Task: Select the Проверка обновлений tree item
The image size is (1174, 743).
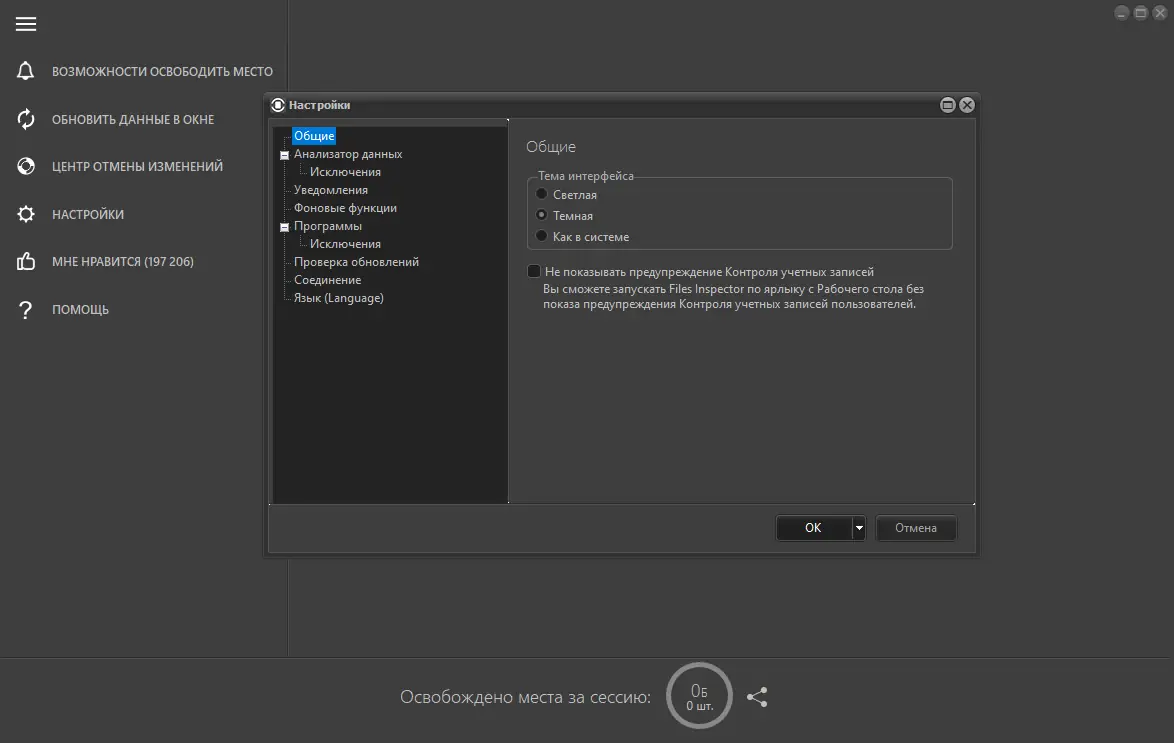Action: (x=356, y=261)
